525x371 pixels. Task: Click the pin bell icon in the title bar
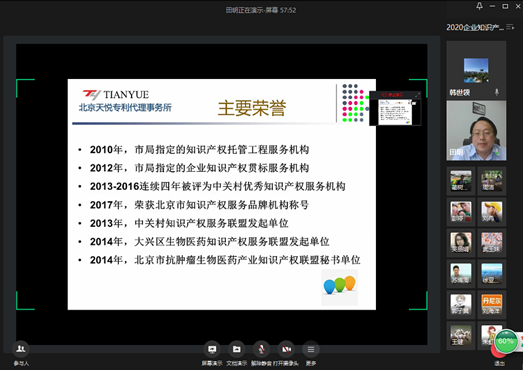479,6
